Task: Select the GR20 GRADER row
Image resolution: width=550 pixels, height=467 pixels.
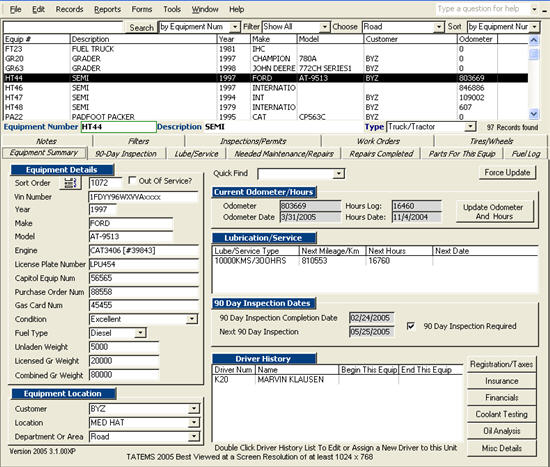Action: coord(266,59)
